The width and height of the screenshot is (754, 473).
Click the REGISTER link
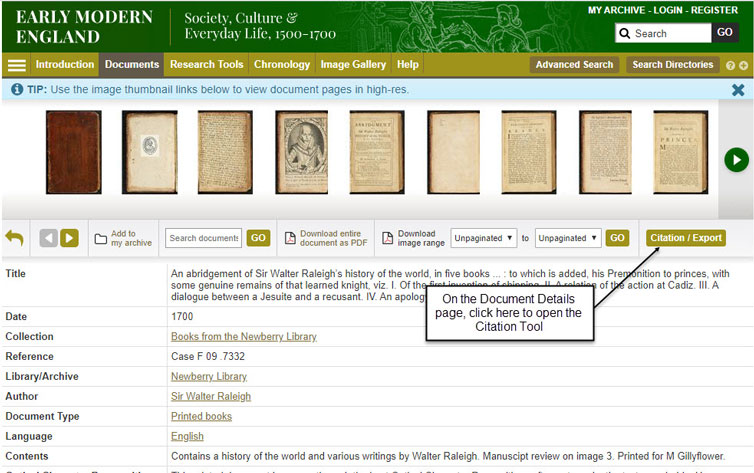[x=714, y=10]
